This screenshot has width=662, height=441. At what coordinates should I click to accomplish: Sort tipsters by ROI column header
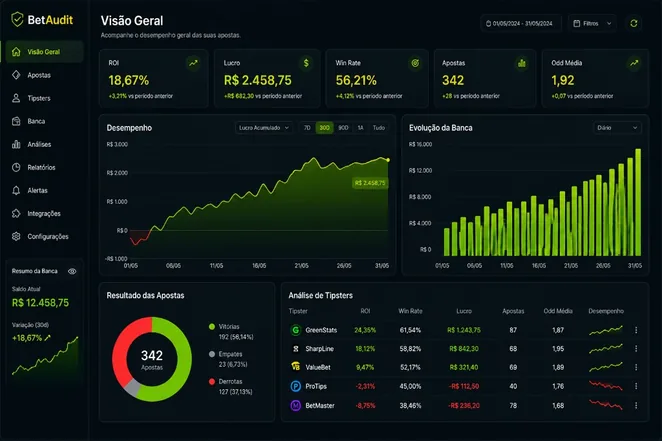[365, 311]
